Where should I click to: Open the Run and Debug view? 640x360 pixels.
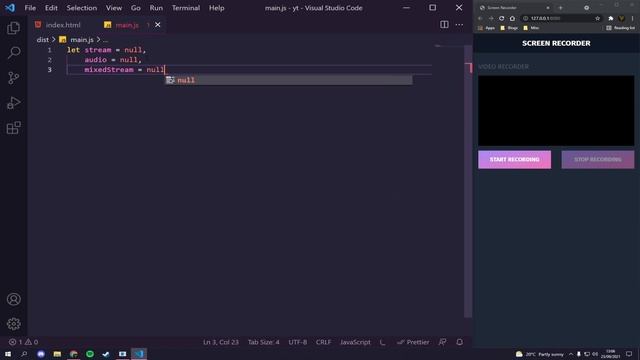pos(13,103)
